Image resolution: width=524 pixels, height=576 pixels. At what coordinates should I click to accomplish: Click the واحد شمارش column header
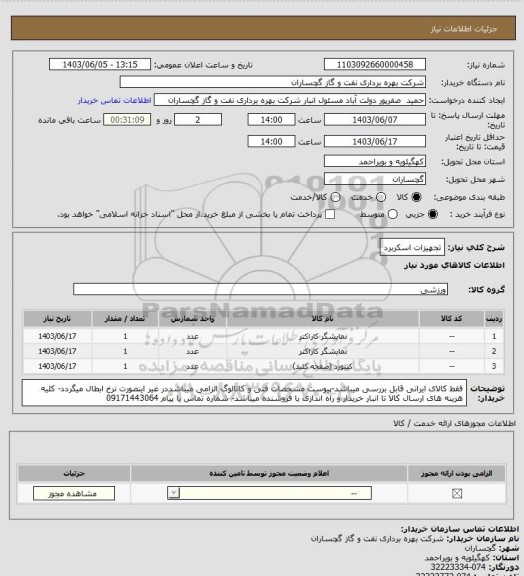tap(192, 319)
